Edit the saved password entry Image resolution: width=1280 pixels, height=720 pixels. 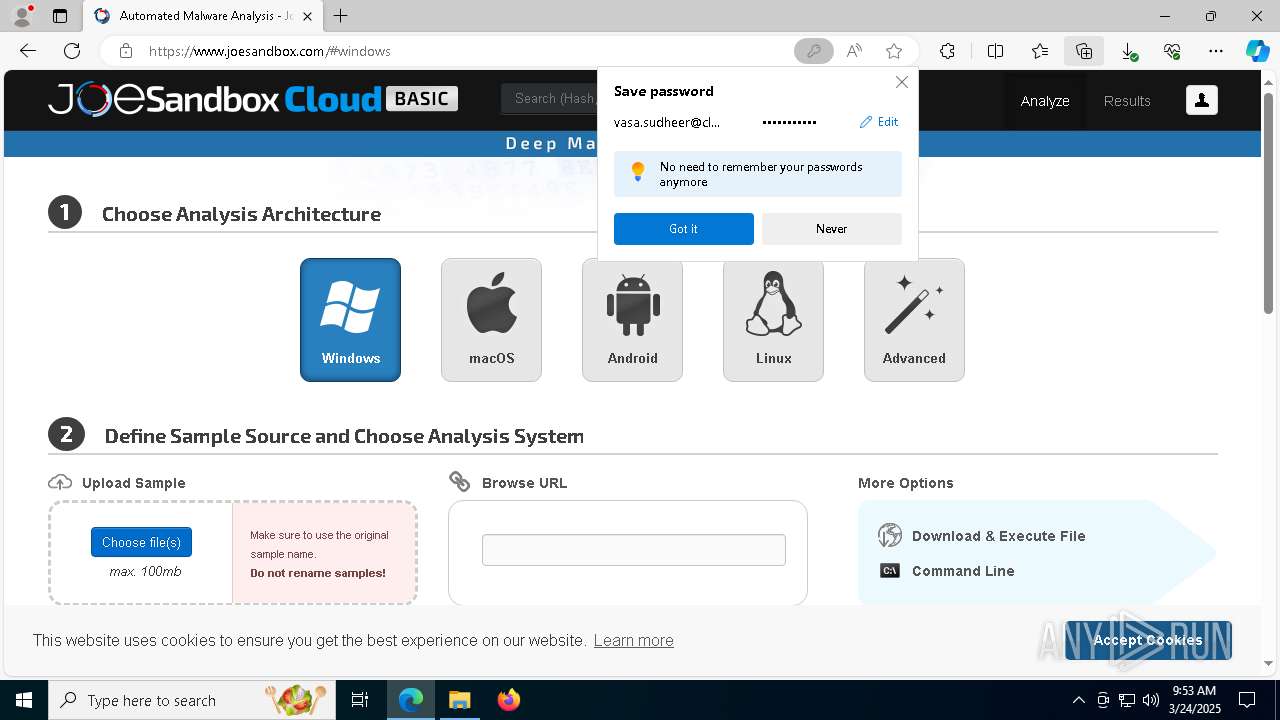point(879,122)
